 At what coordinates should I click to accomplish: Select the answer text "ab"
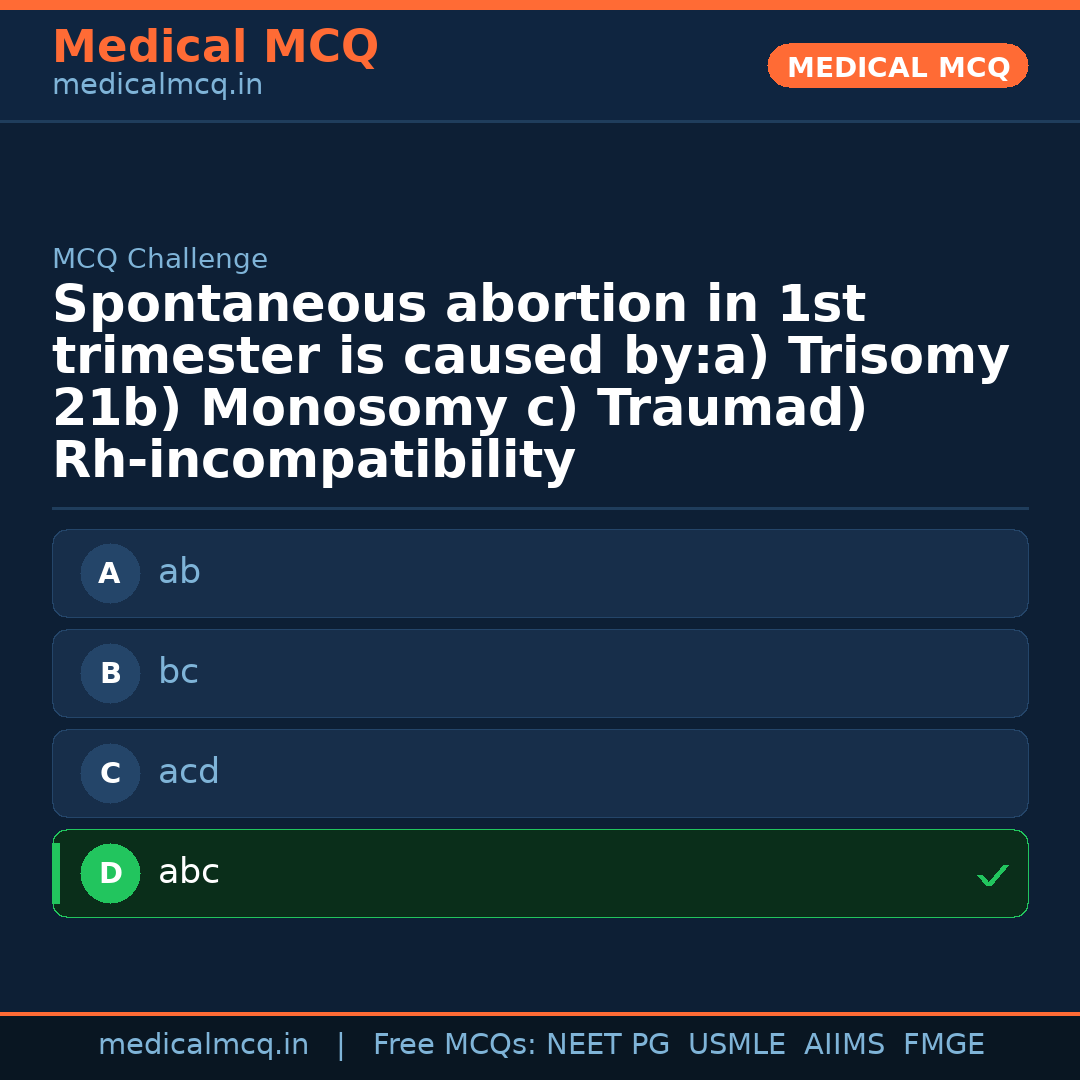(x=179, y=572)
